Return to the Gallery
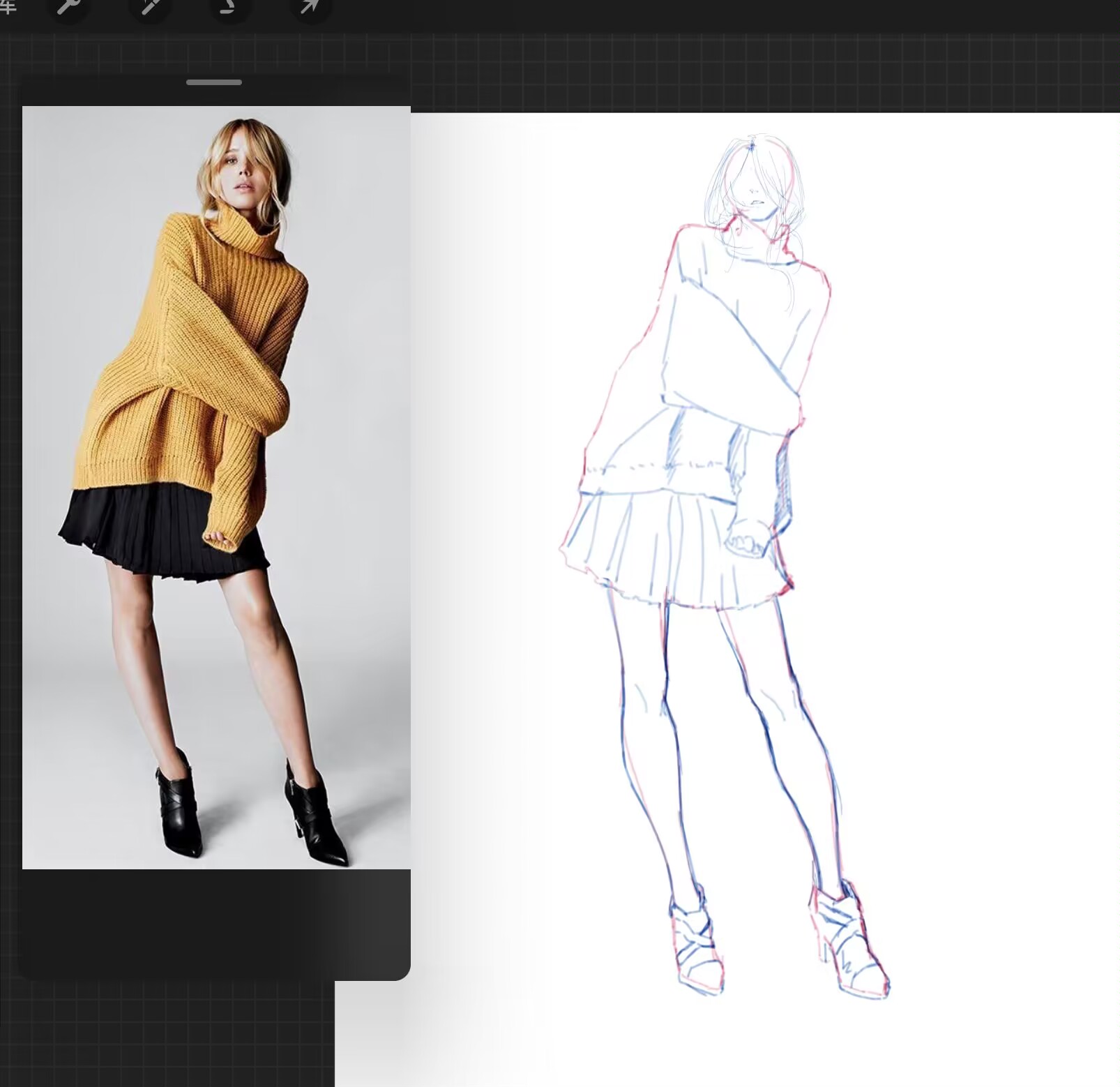This screenshot has height=1087, width=1120. pos(8,6)
